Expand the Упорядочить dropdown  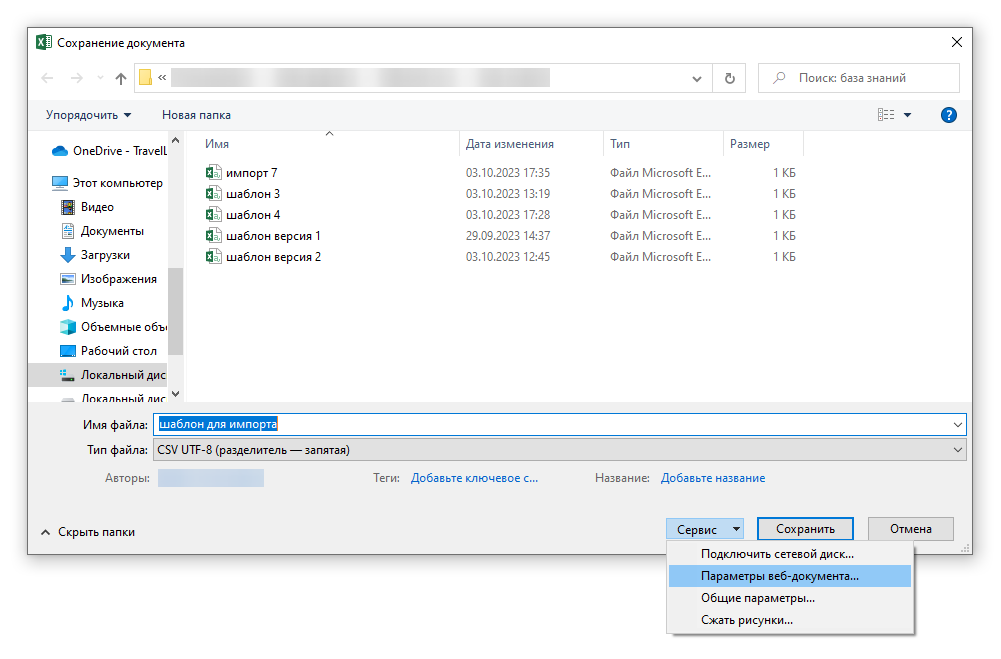point(89,115)
